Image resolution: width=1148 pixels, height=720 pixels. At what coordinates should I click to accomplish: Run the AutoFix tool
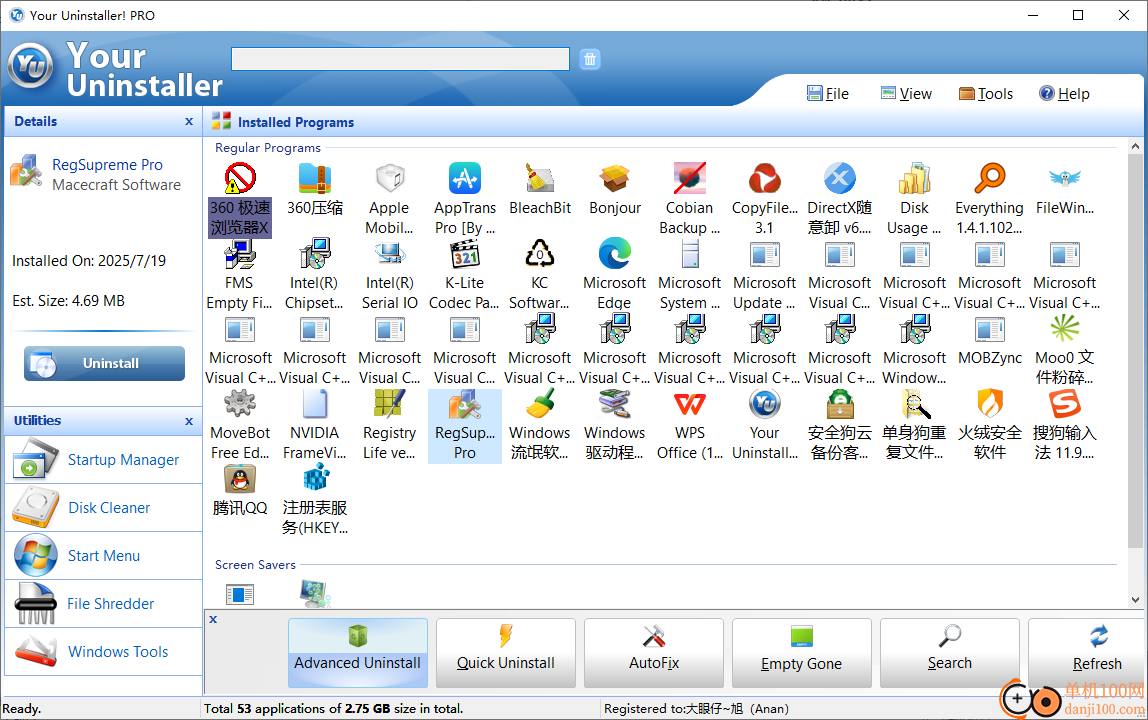pos(654,653)
